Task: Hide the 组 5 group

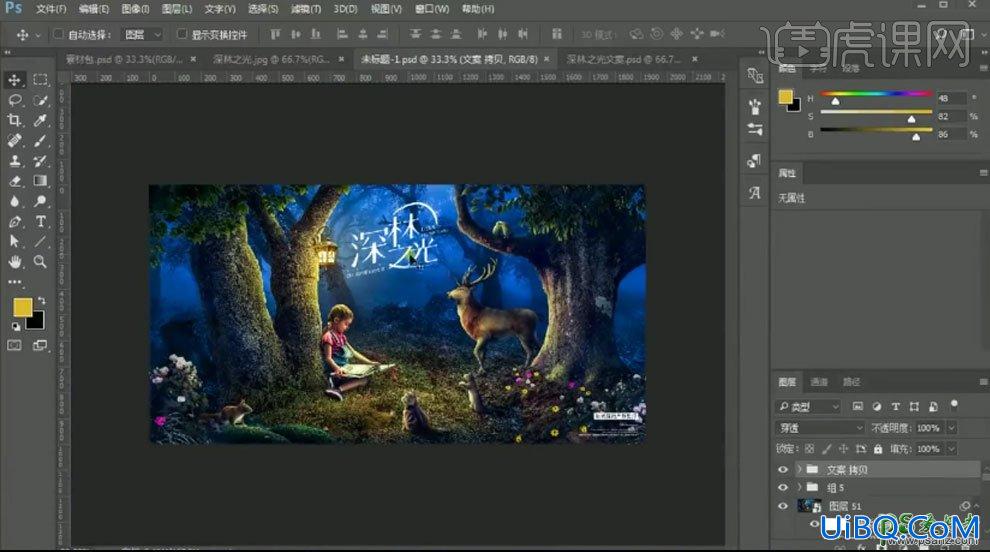Action: [x=783, y=488]
